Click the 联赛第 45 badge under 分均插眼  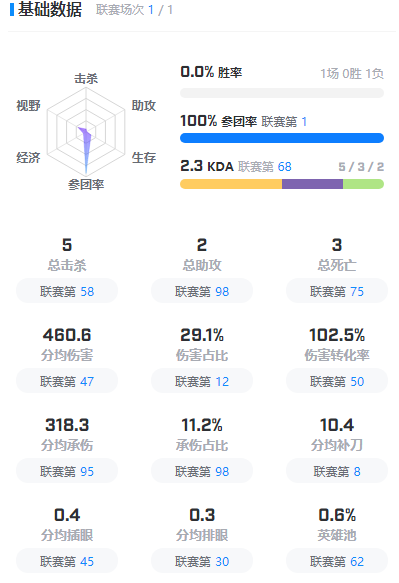point(67,561)
